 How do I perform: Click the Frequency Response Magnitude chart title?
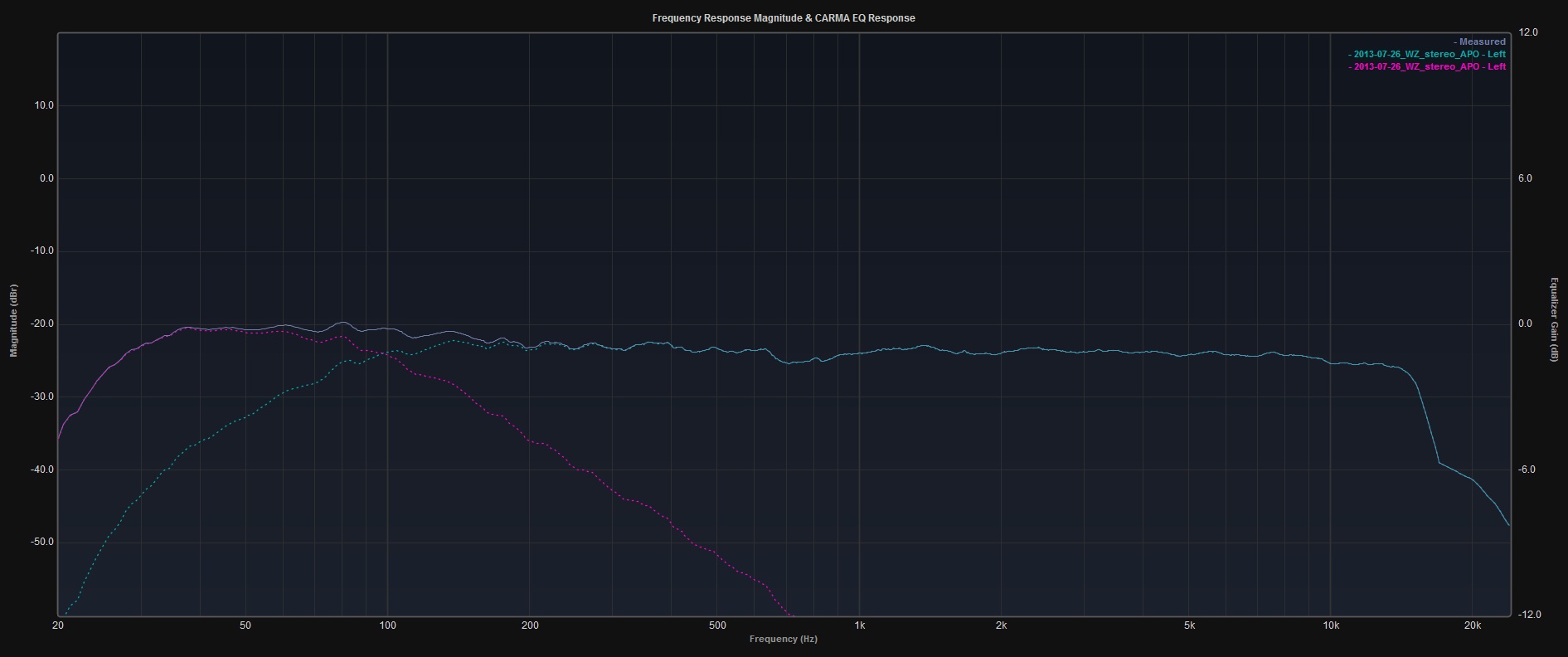[784, 18]
